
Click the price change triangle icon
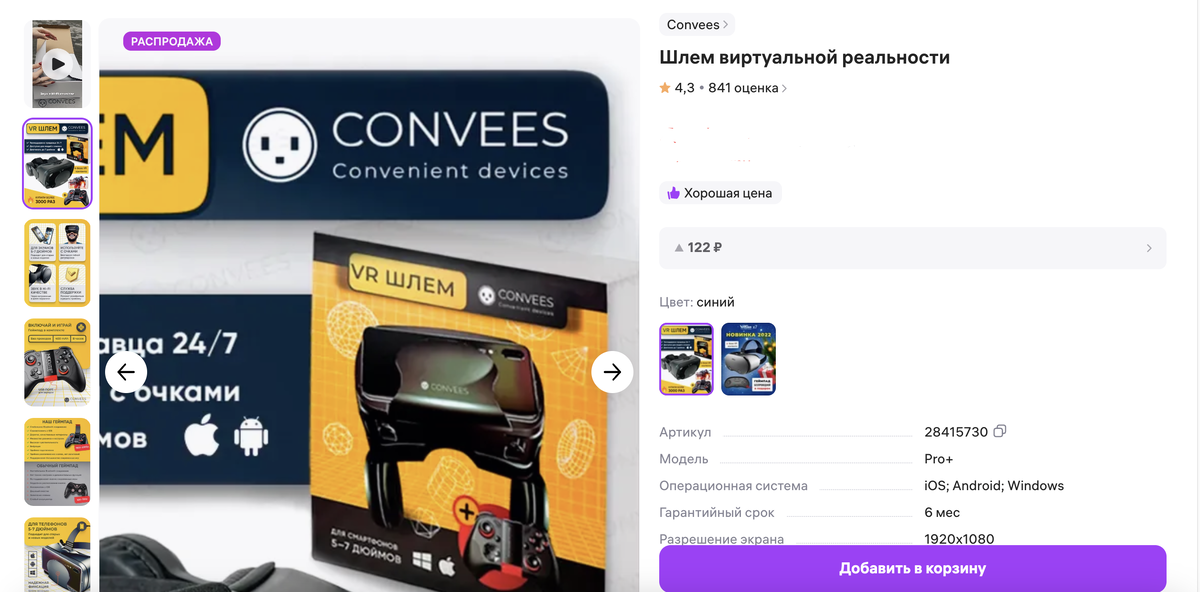[679, 248]
